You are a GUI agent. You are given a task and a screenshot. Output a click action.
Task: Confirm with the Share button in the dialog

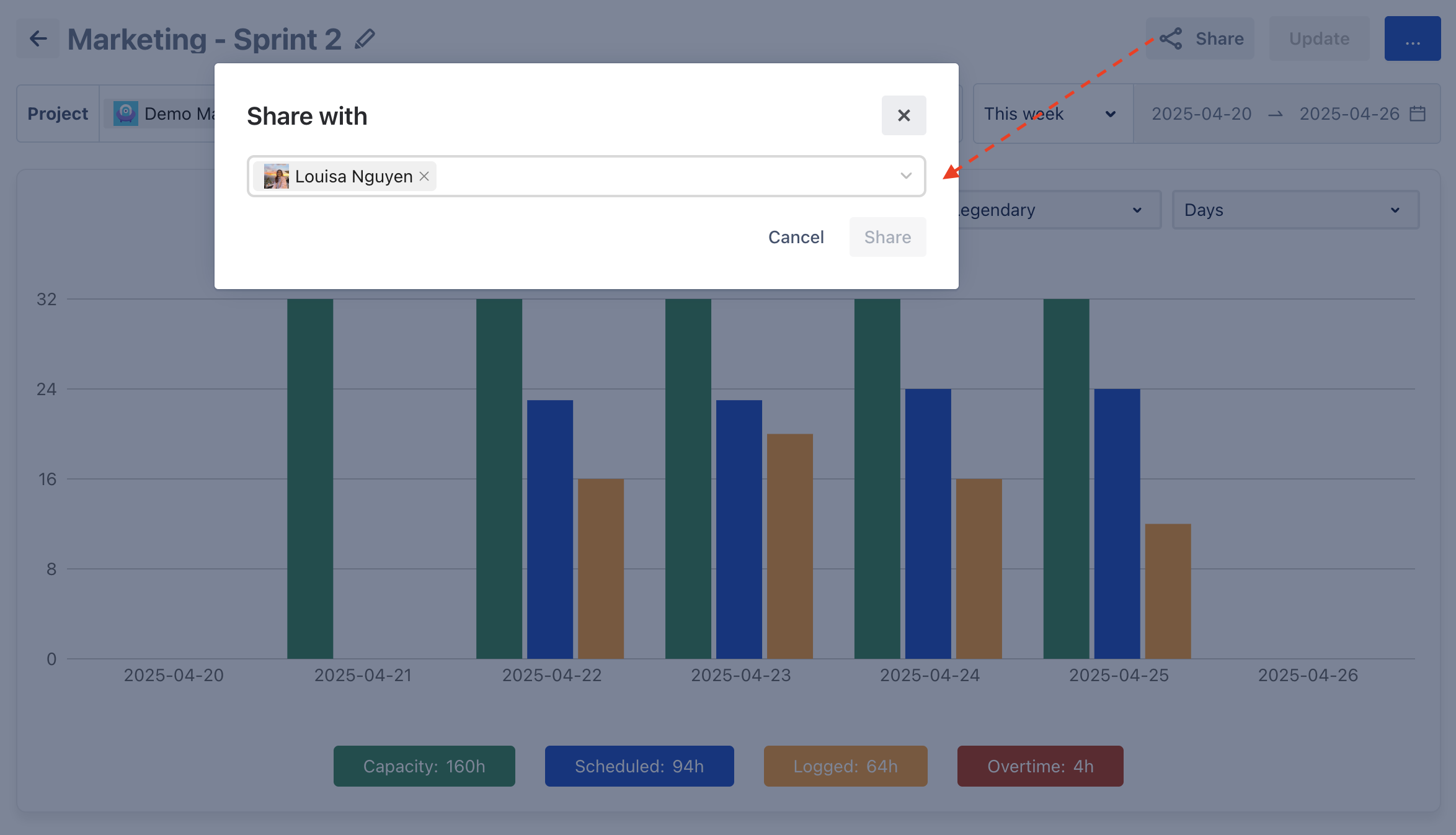coord(887,237)
